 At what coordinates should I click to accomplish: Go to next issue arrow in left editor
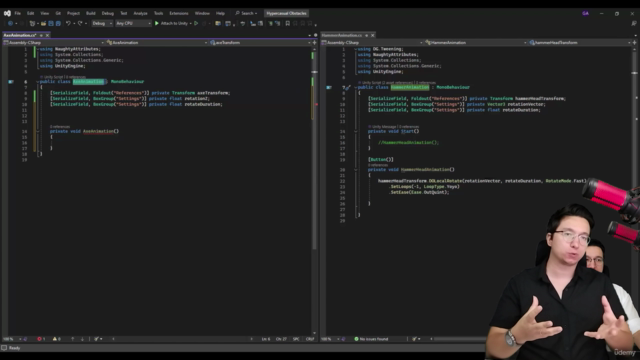[x=82, y=339]
